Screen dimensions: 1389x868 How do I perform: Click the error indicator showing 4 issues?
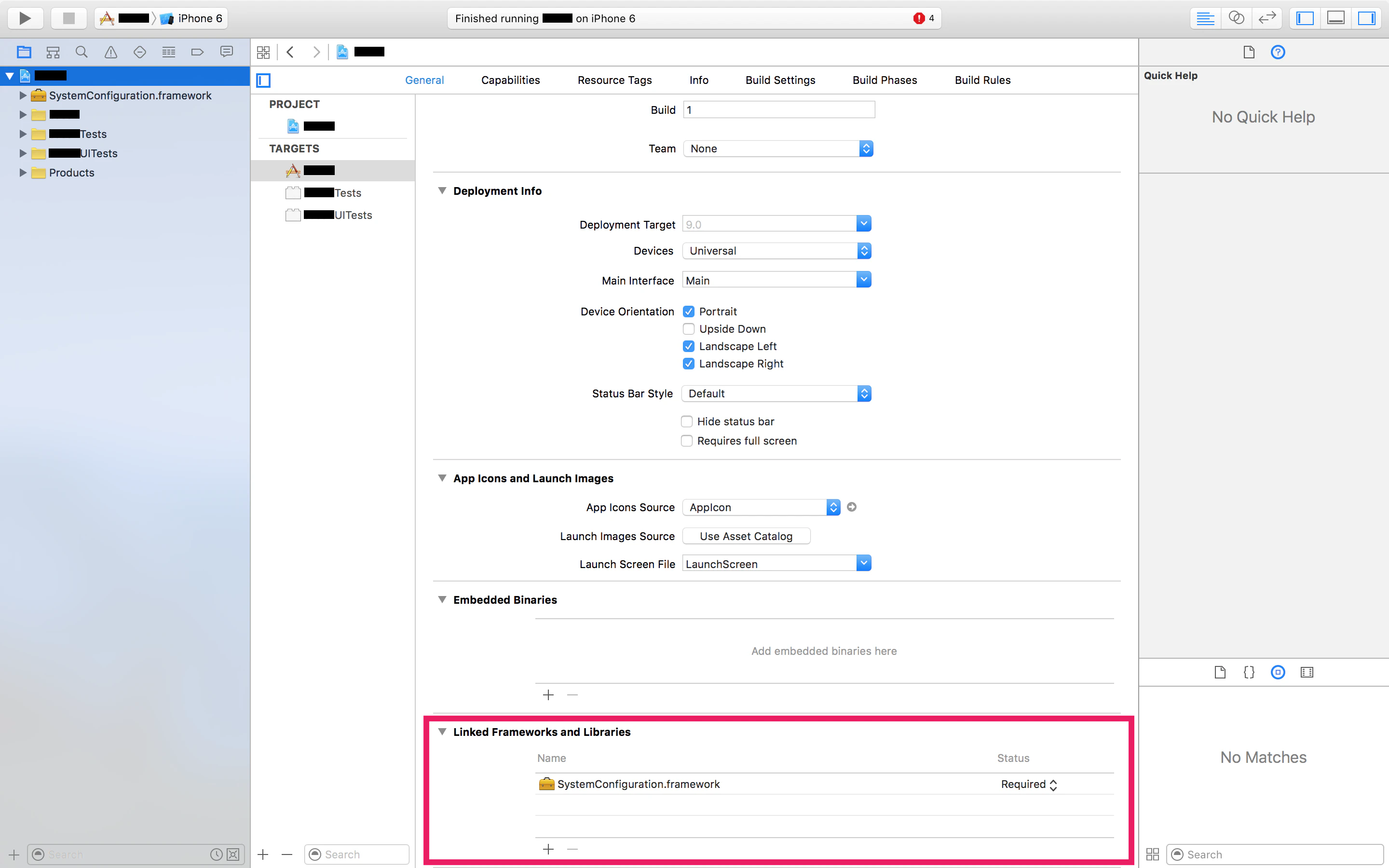click(924, 18)
